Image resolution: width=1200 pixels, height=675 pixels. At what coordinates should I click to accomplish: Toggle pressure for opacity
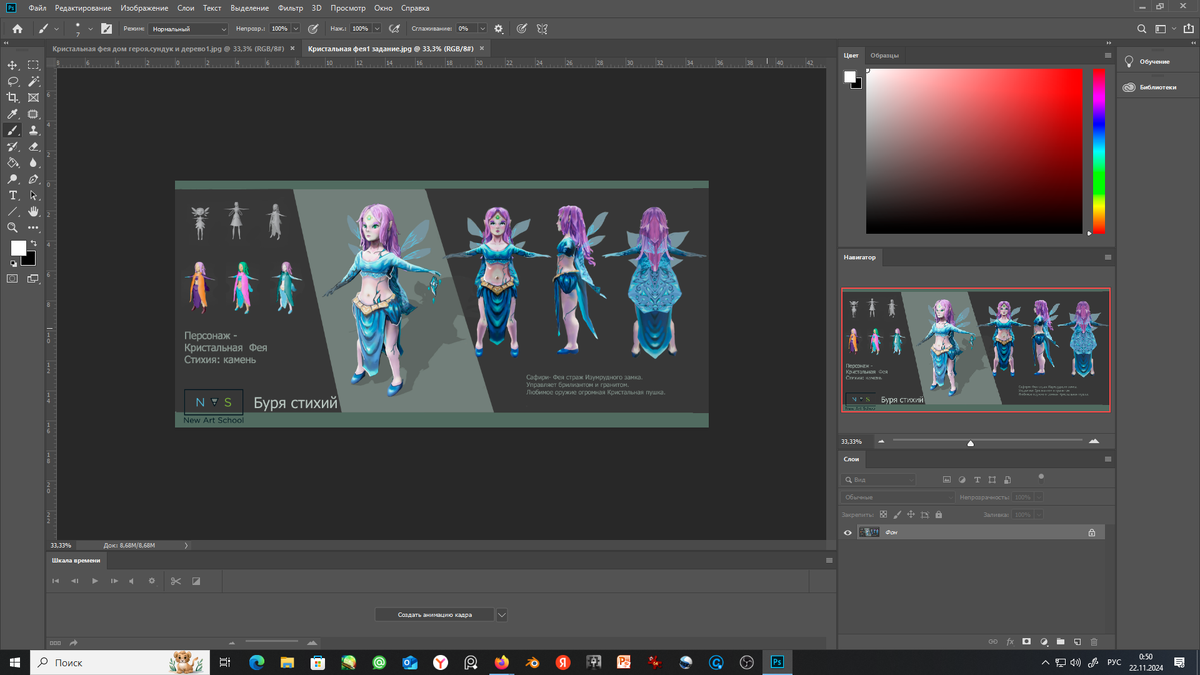(314, 29)
